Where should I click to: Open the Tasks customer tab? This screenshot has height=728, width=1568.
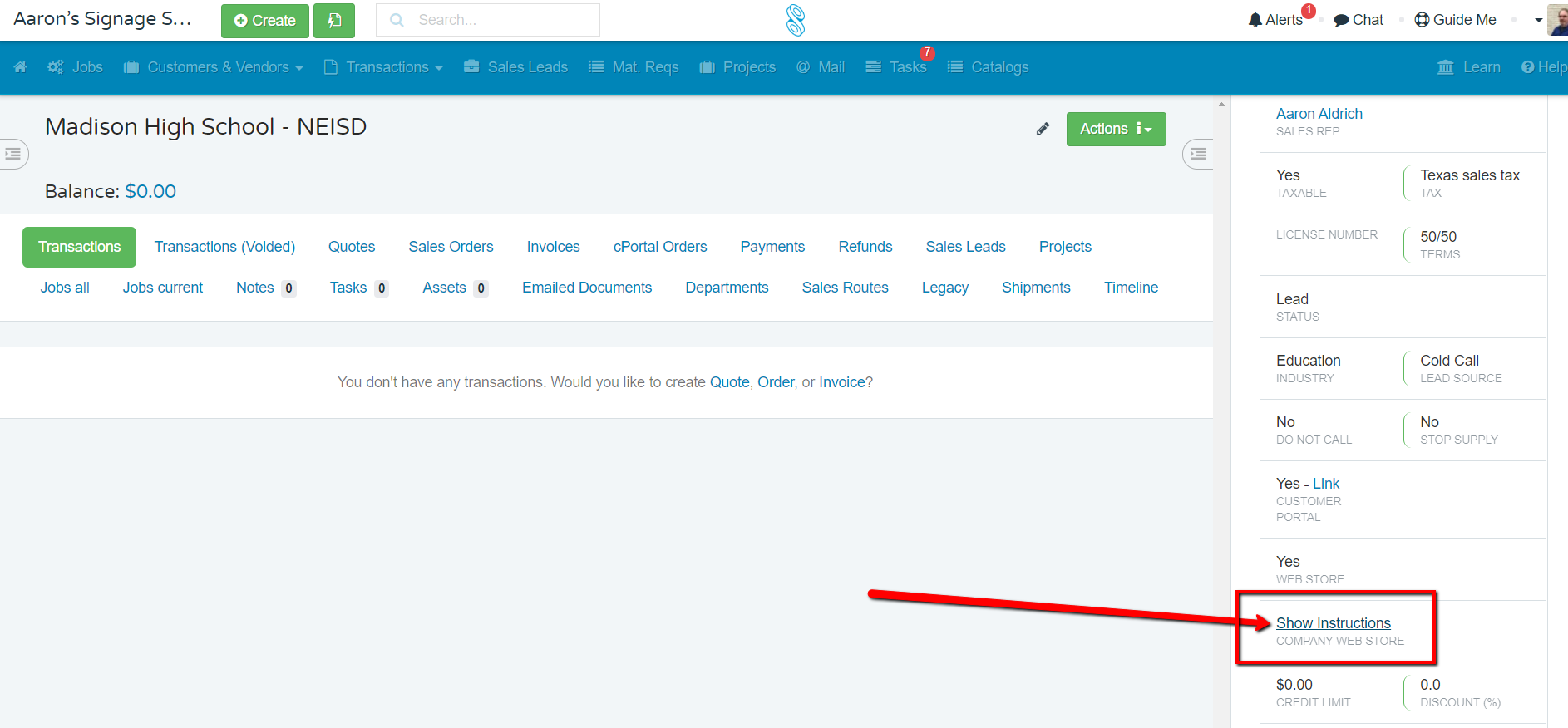click(359, 288)
